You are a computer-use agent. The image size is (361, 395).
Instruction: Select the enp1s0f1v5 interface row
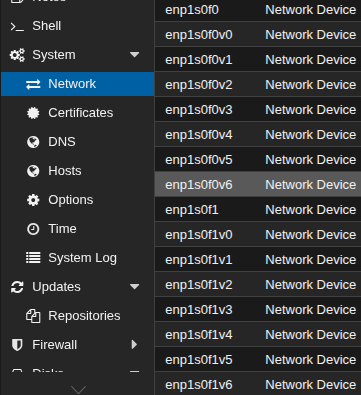[x=258, y=360]
